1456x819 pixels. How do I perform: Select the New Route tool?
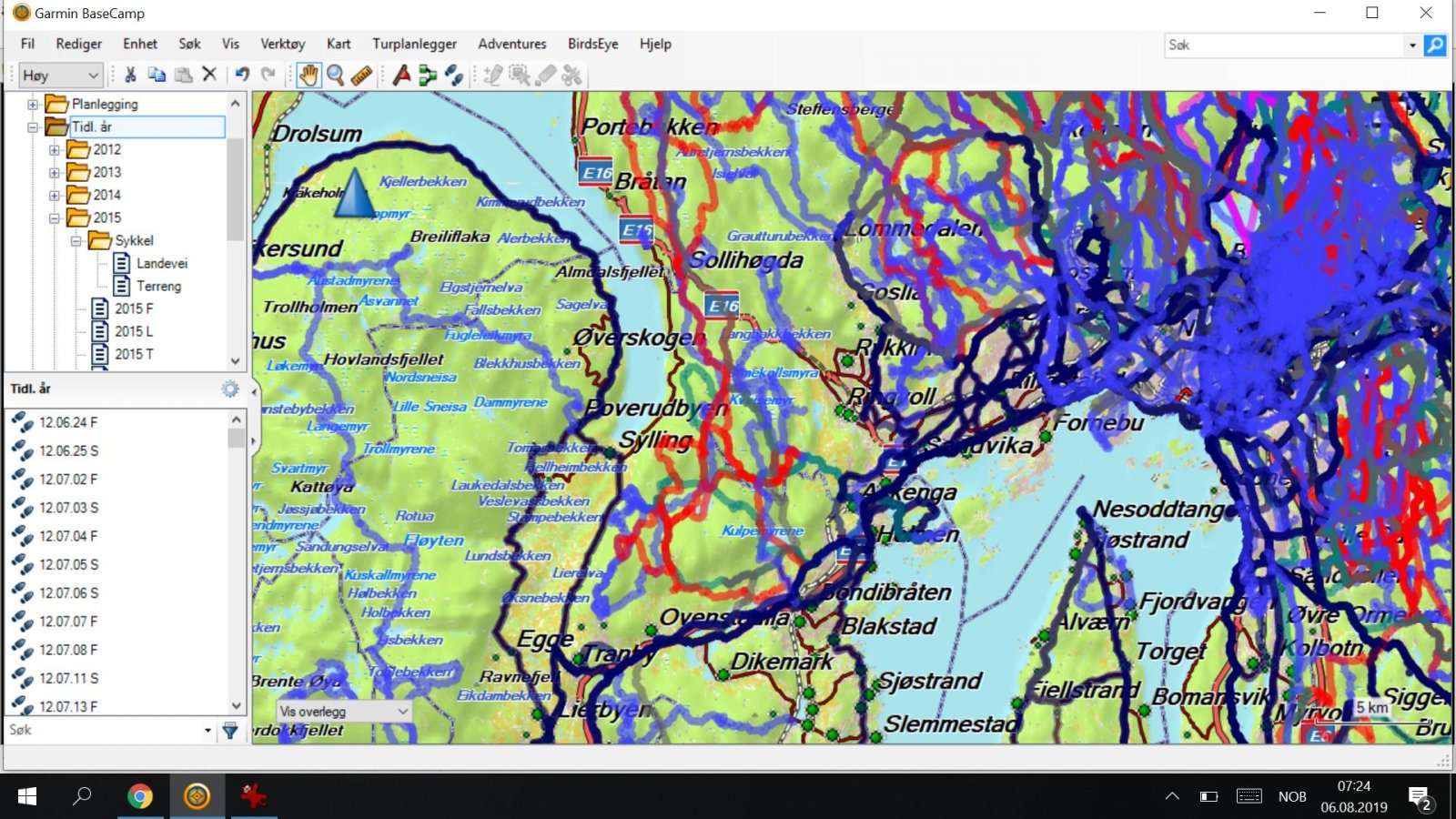click(x=428, y=76)
